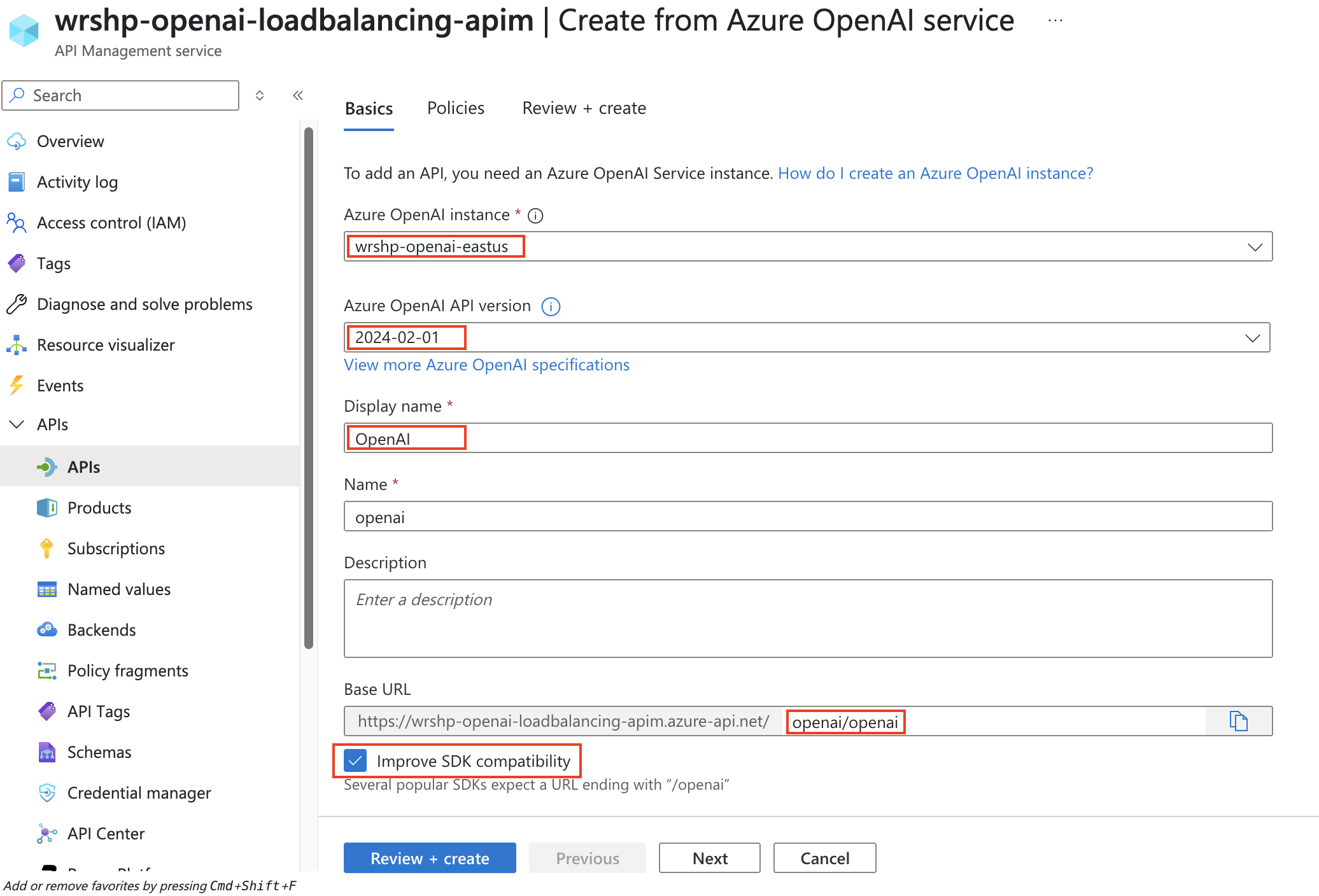
Task: Click the sidebar Search field
Action: [x=121, y=95]
